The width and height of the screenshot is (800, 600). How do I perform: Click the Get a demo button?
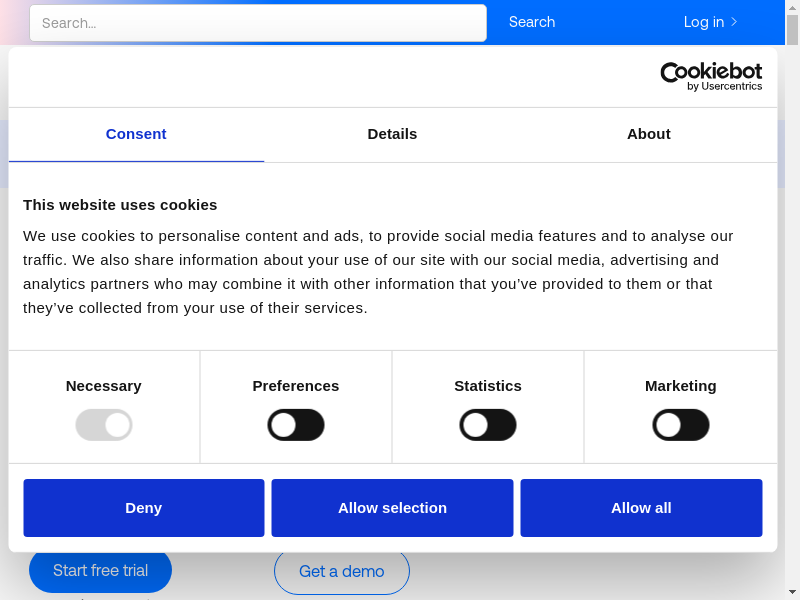(341, 572)
